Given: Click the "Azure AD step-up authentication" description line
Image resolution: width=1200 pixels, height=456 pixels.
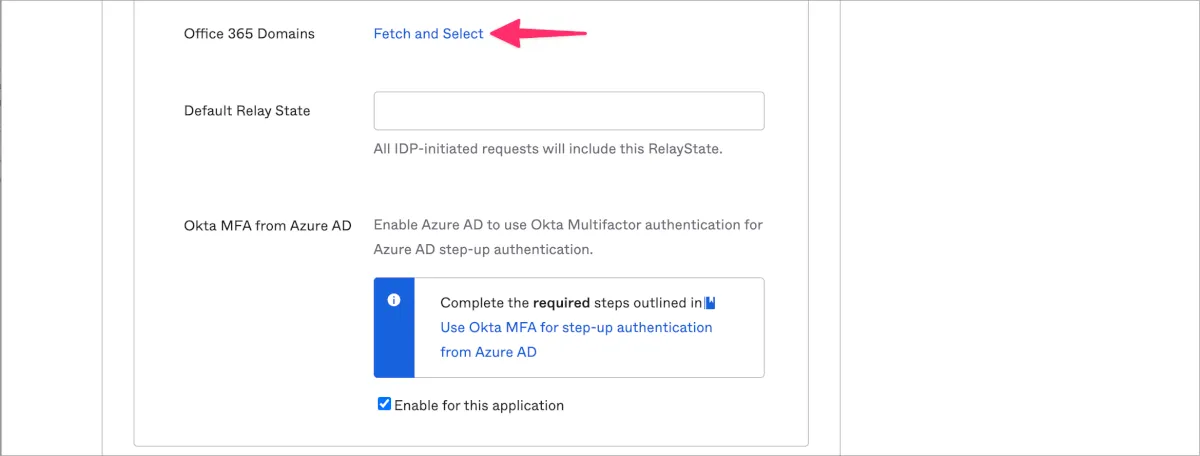Looking at the screenshot, I should pyautogui.click(x=483, y=249).
